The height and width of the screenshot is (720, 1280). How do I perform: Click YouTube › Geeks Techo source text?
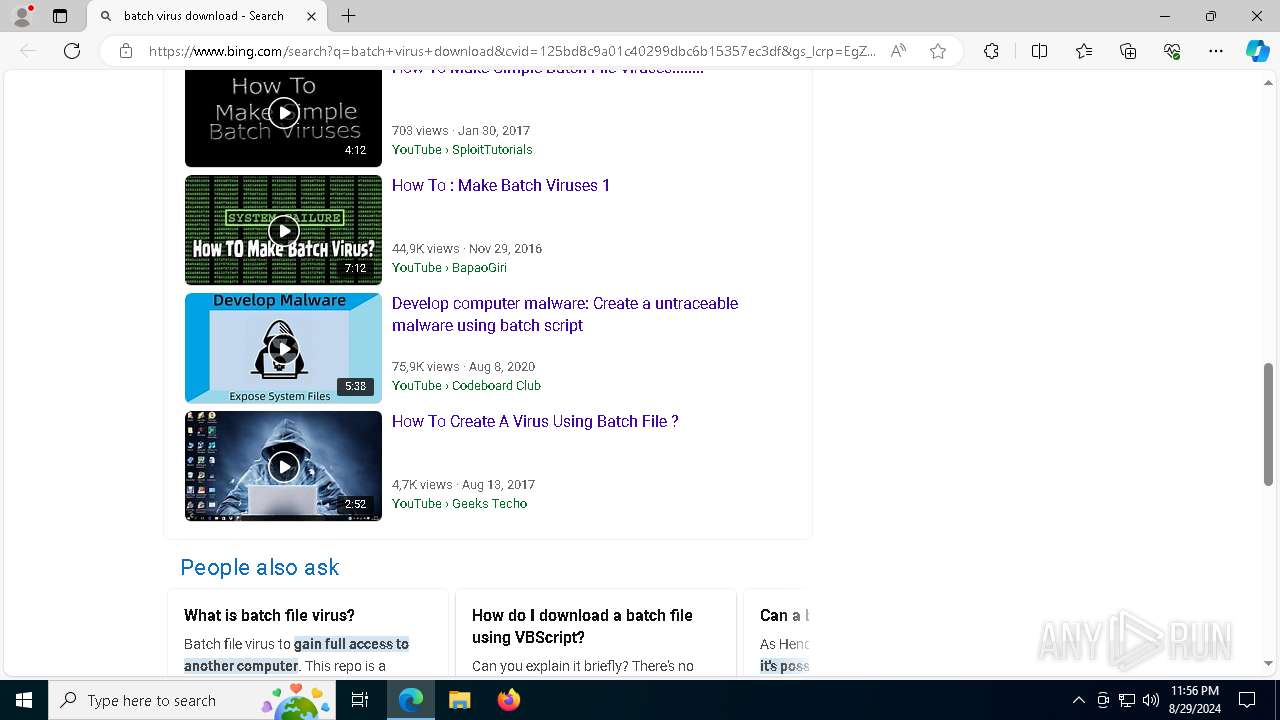click(459, 503)
